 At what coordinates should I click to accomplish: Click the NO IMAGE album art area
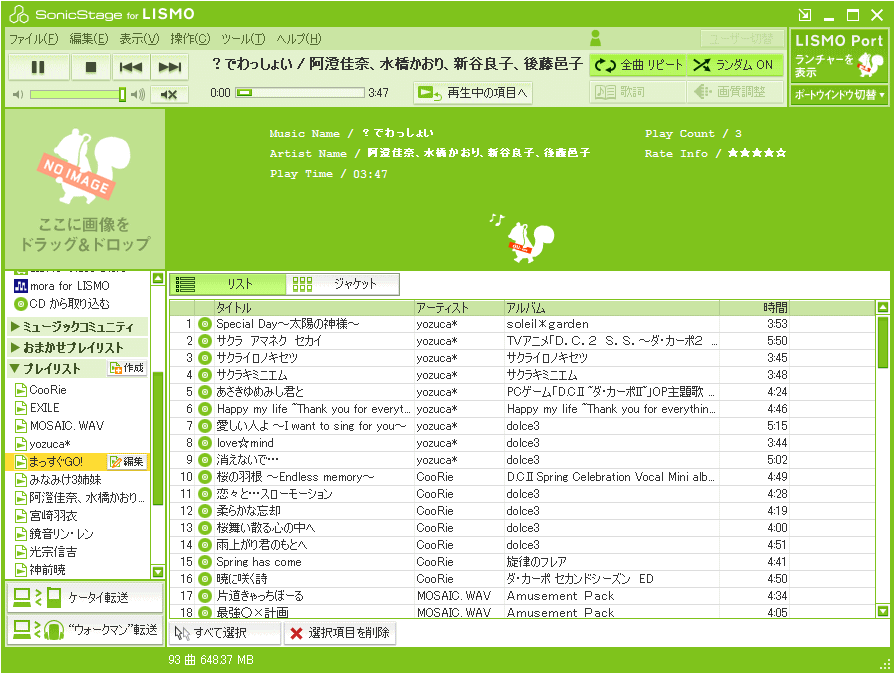85,189
